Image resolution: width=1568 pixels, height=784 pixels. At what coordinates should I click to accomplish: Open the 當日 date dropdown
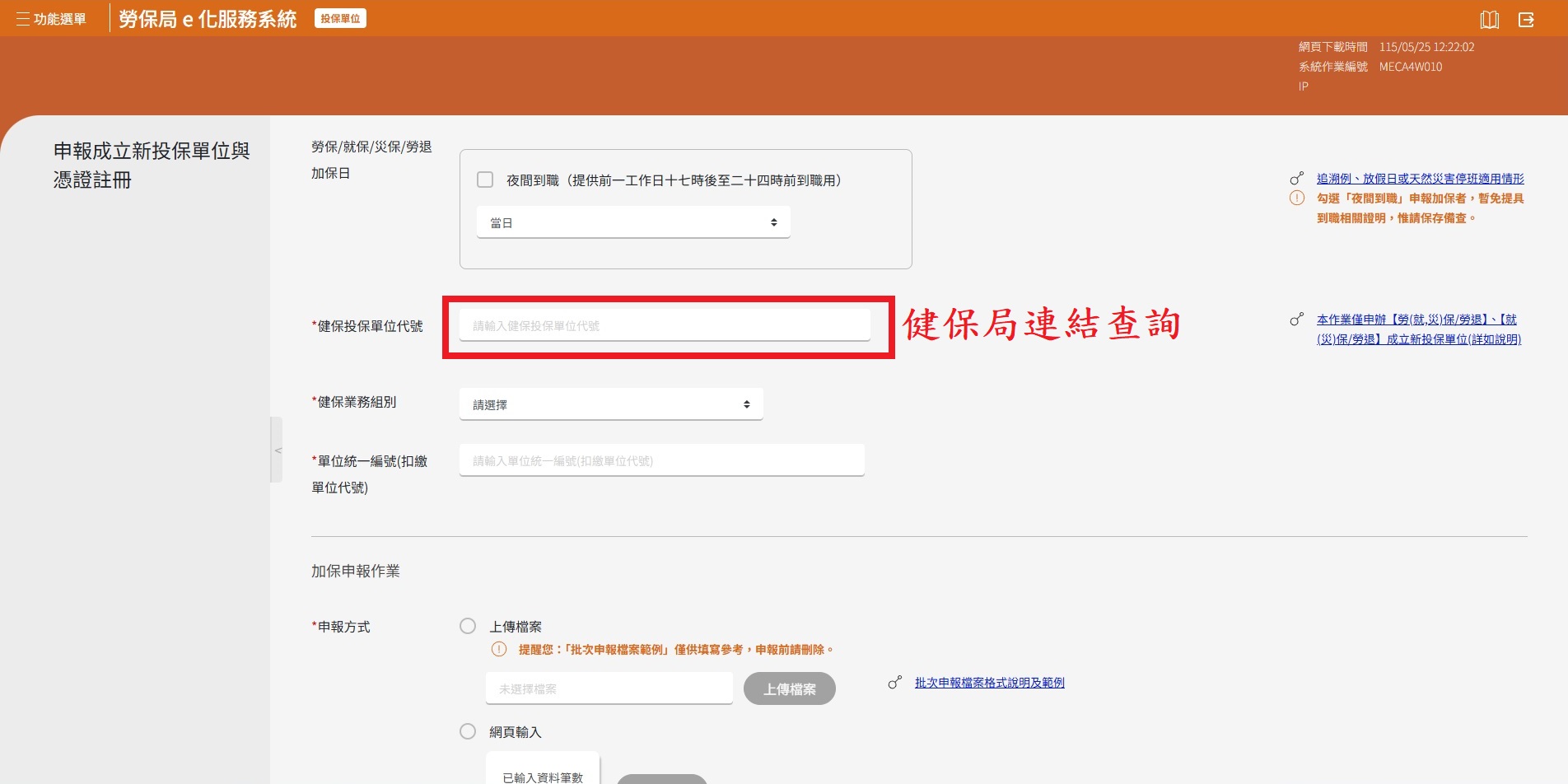pyautogui.click(x=633, y=222)
